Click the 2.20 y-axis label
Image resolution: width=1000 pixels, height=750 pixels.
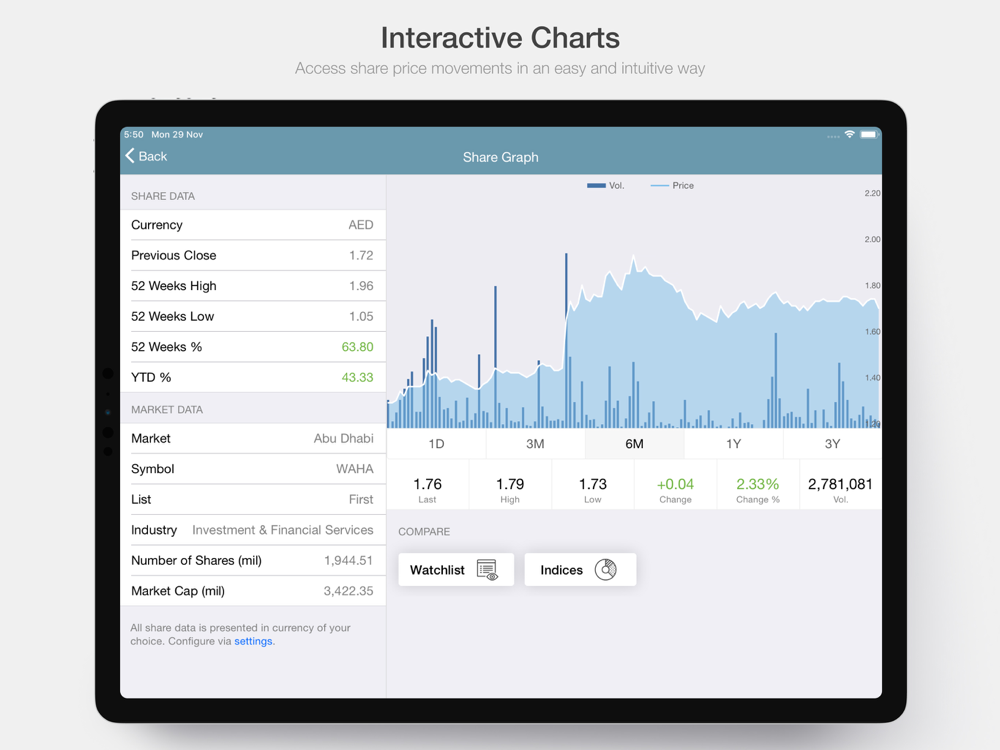(872, 193)
